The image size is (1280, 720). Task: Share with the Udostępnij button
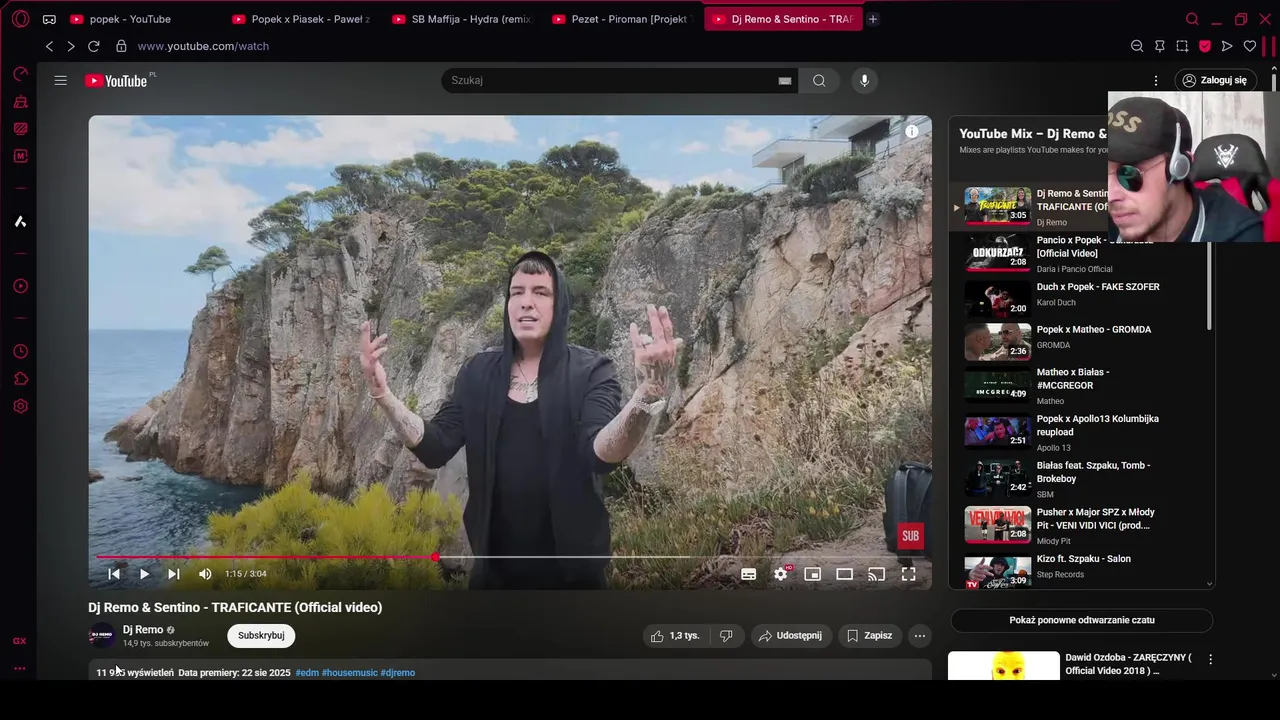click(x=790, y=635)
